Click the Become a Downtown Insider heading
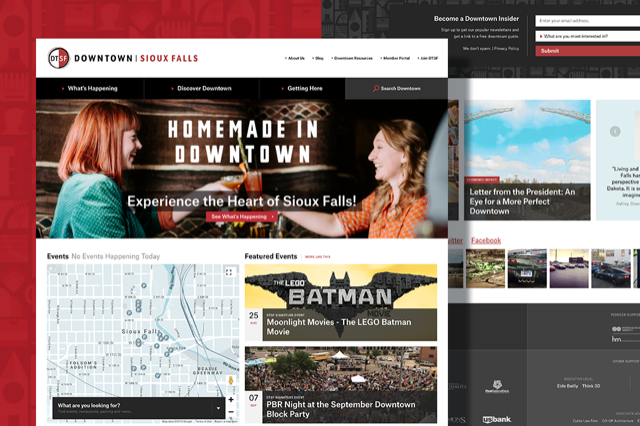This screenshot has height=426, width=640. 476,19
